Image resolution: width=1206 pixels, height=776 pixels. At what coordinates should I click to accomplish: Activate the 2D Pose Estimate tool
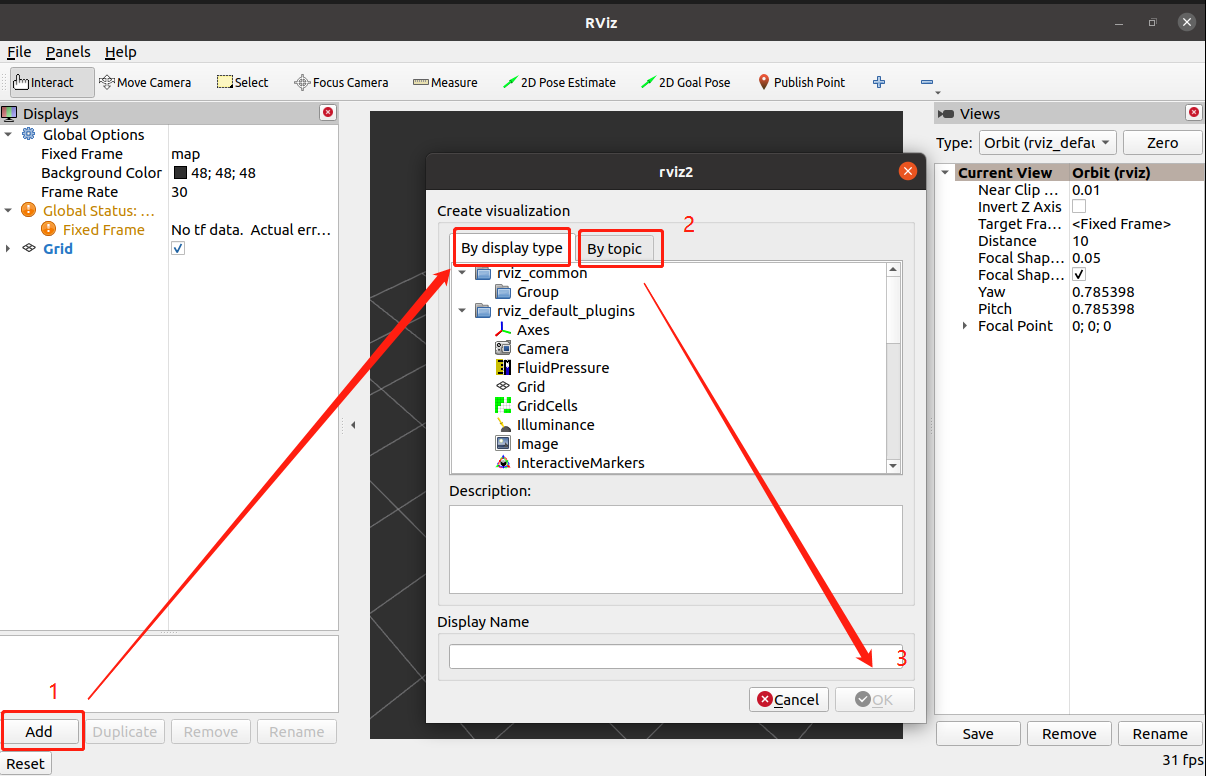point(559,83)
